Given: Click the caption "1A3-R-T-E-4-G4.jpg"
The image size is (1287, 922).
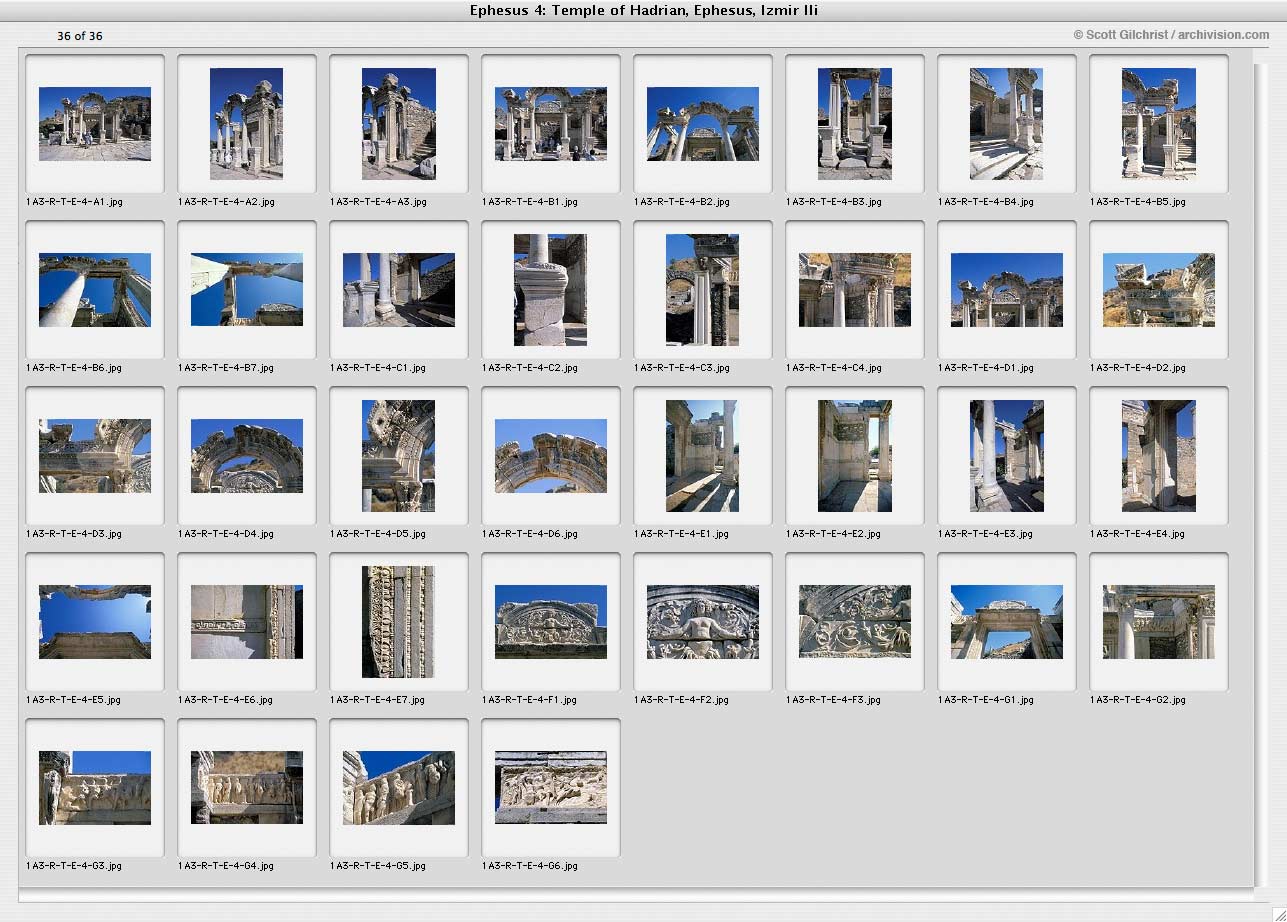Looking at the screenshot, I should 226,866.
